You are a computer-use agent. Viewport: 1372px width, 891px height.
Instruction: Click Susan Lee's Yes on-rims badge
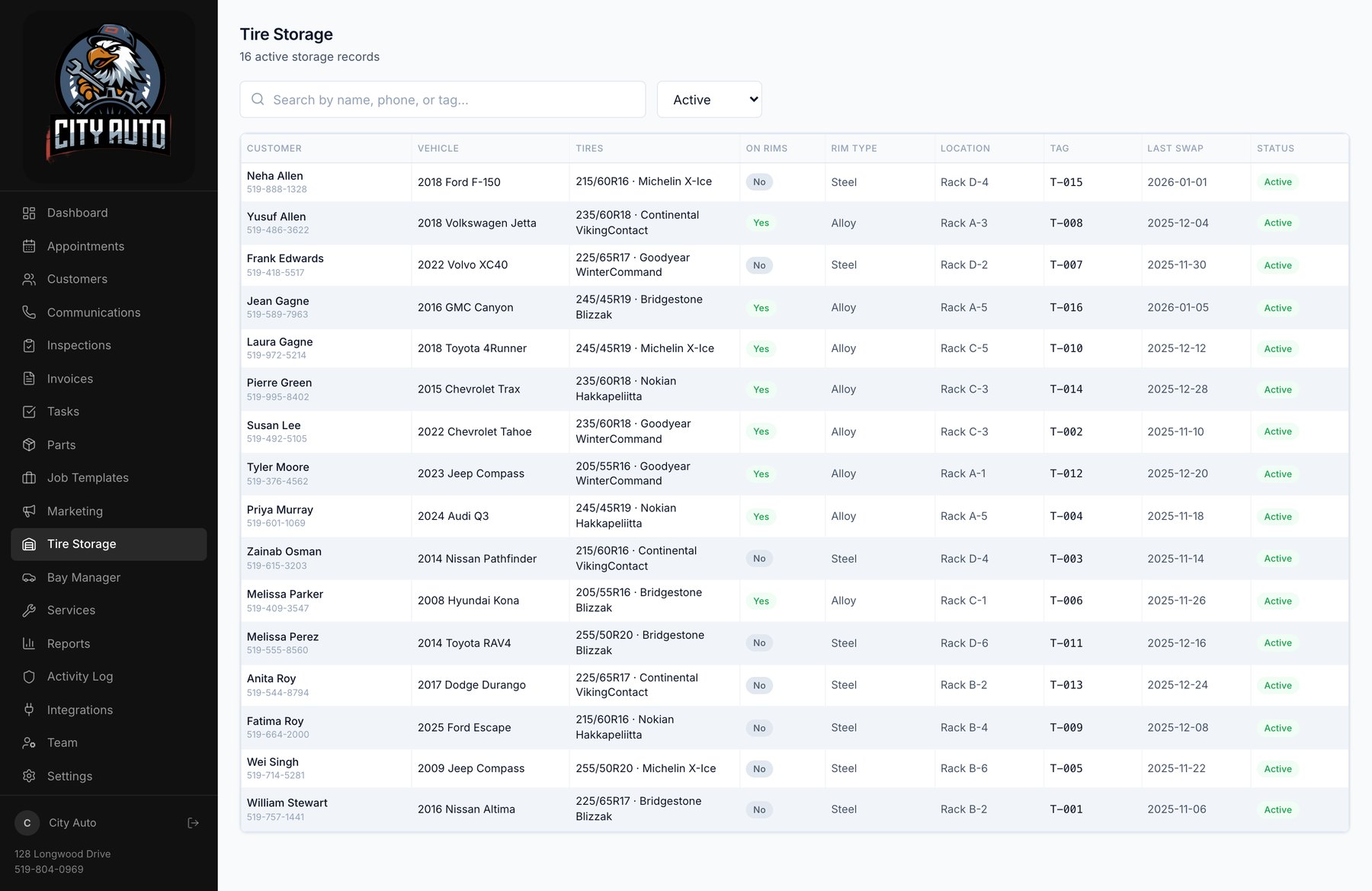click(x=761, y=432)
